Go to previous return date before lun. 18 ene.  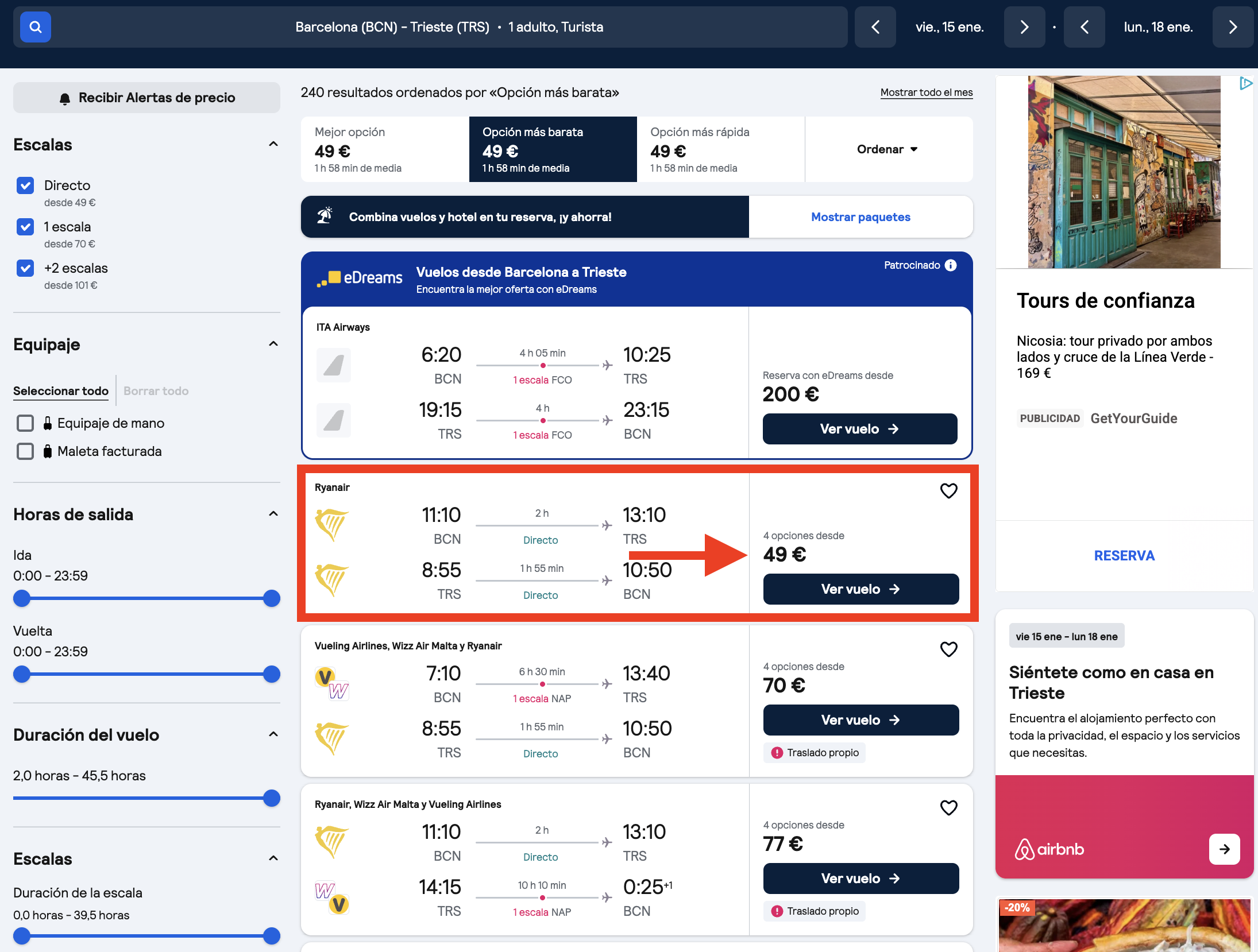(x=1084, y=27)
